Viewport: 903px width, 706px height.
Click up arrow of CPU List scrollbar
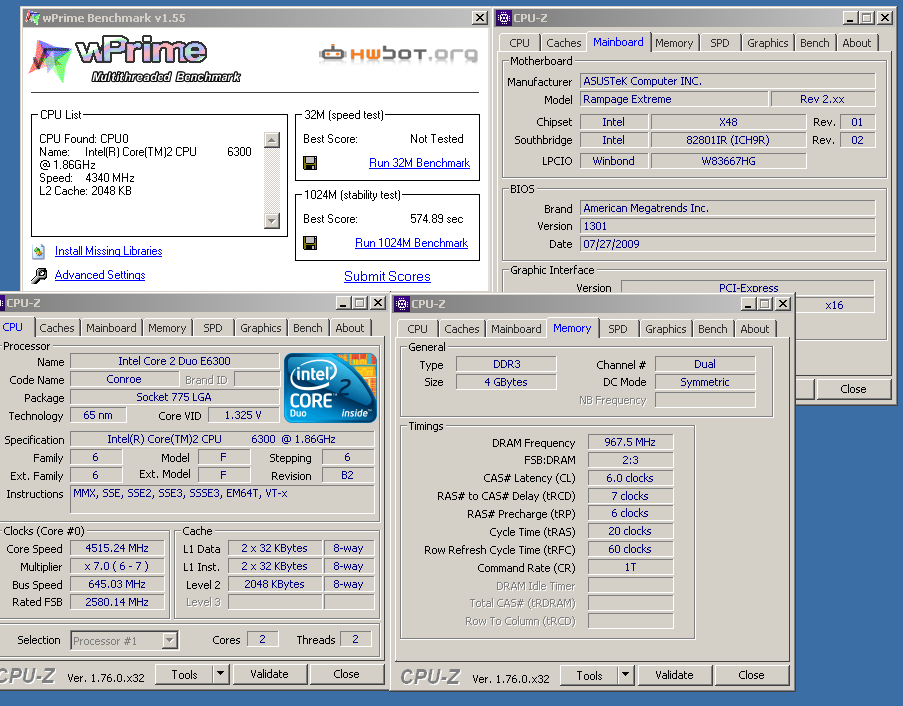tap(272, 139)
